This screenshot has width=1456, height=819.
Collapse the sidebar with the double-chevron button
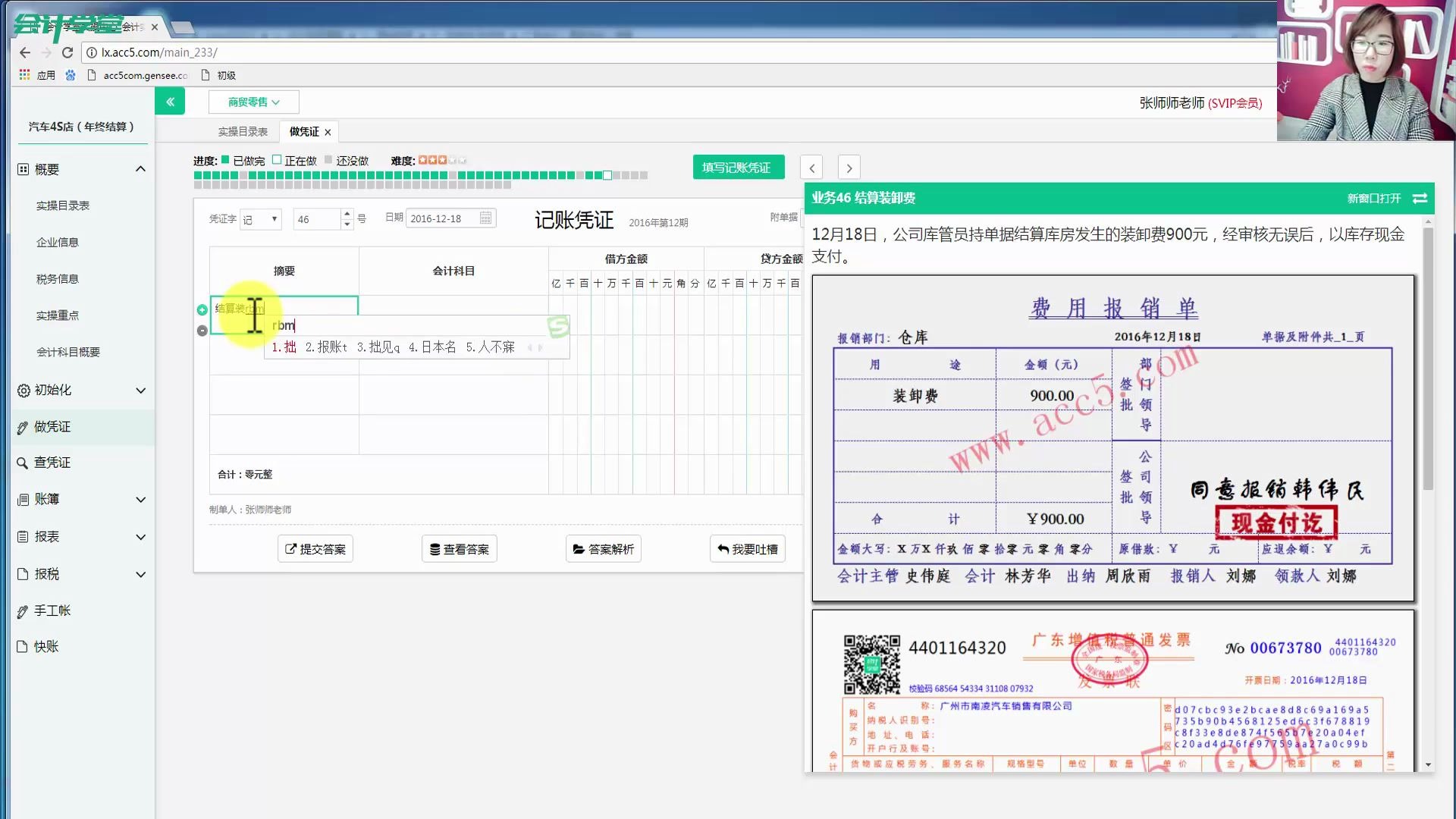point(170,102)
